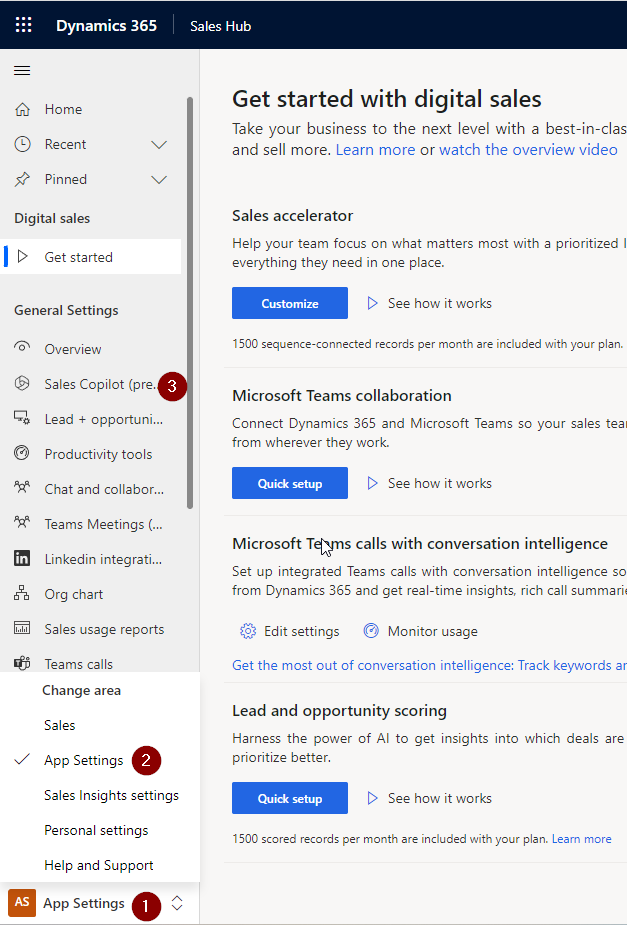The width and height of the screenshot is (627, 925).
Task: Click Customize for Sales accelerator
Action: [x=290, y=303]
